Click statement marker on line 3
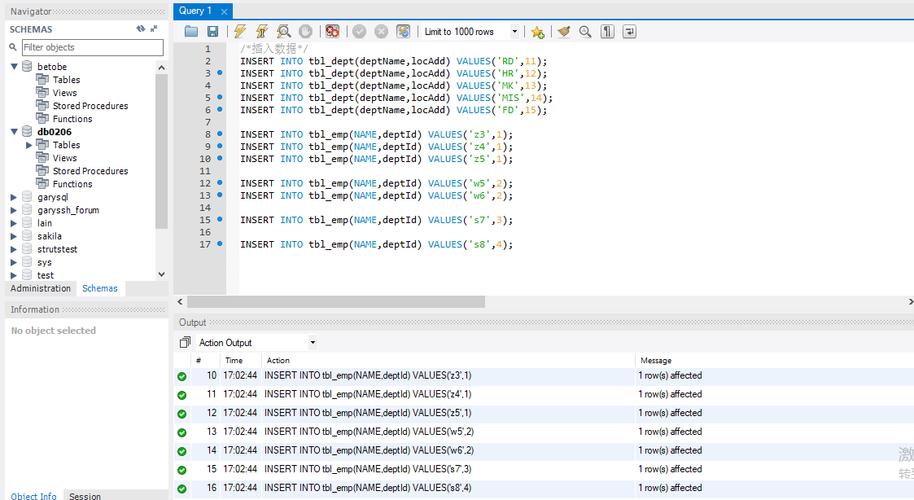The width and height of the screenshot is (914, 500). coord(220,73)
